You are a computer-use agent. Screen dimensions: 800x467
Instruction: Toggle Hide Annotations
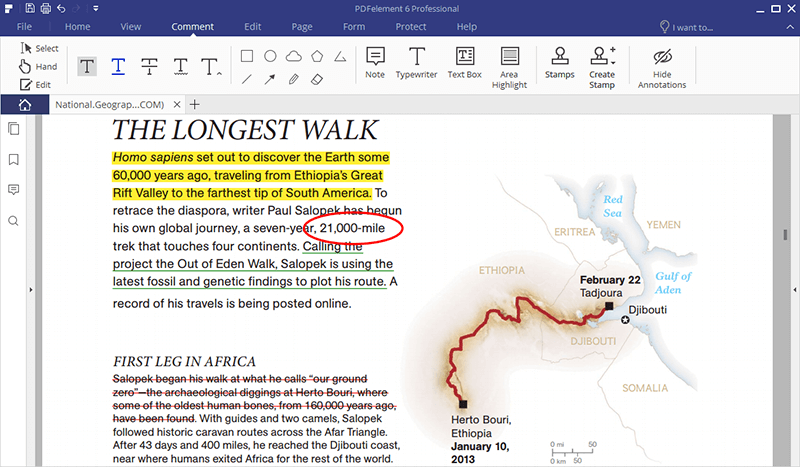(x=662, y=66)
